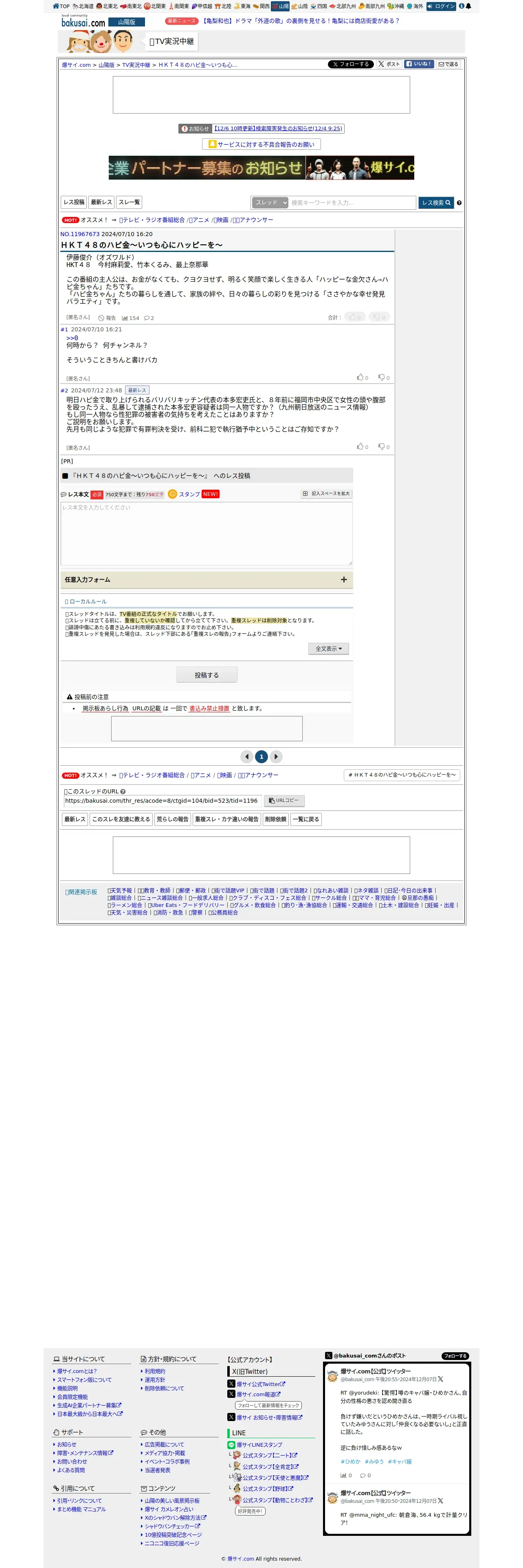
Task: Click the TOP home icon link
Action: [61, 6]
